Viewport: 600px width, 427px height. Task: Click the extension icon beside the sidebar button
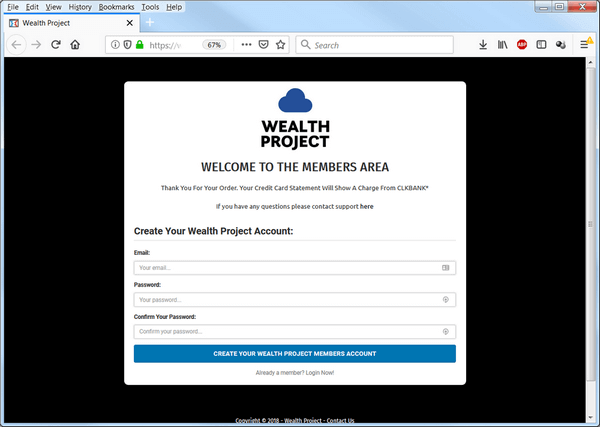[561, 45]
